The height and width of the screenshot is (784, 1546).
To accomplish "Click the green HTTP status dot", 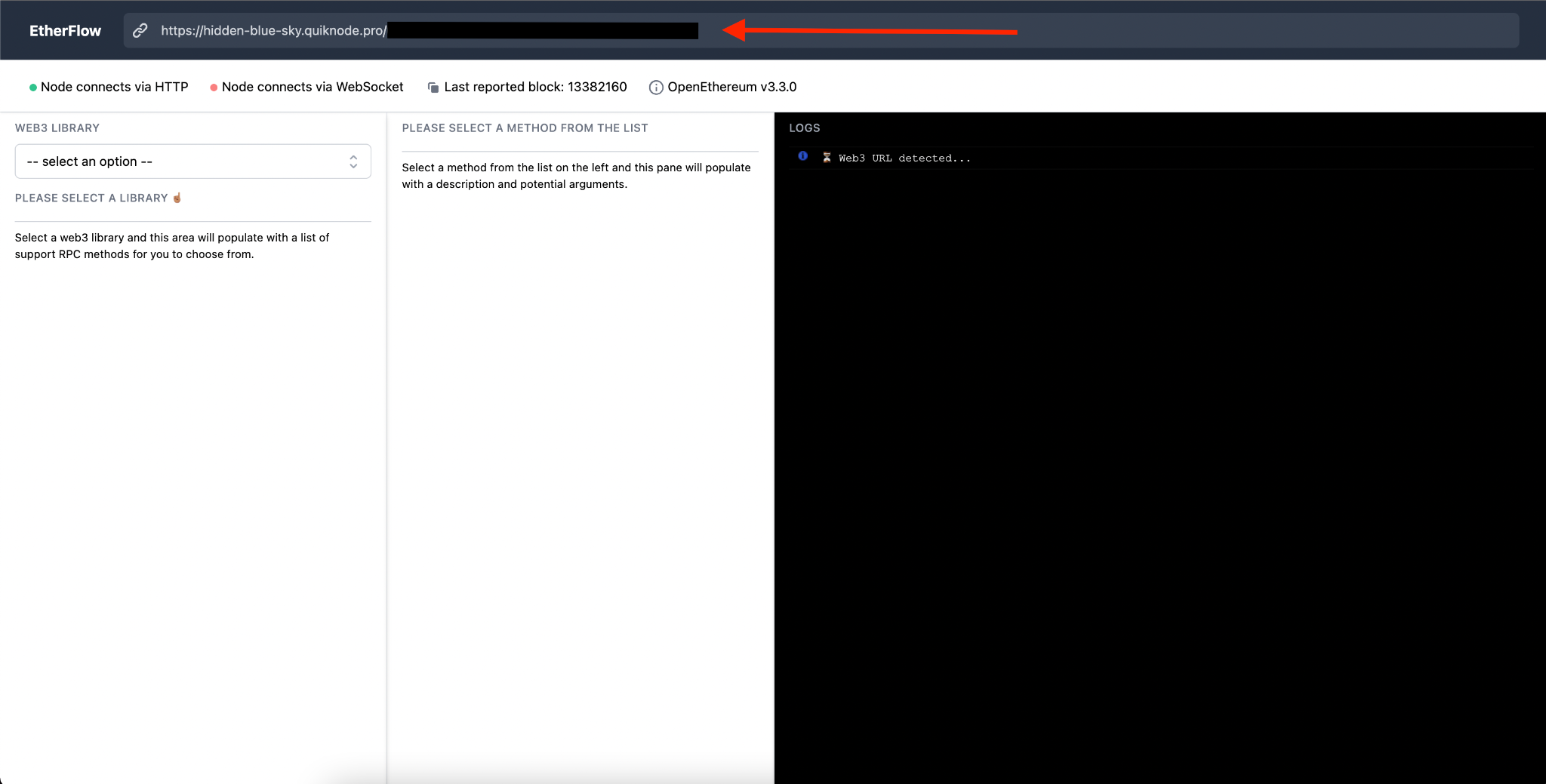I will point(33,88).
